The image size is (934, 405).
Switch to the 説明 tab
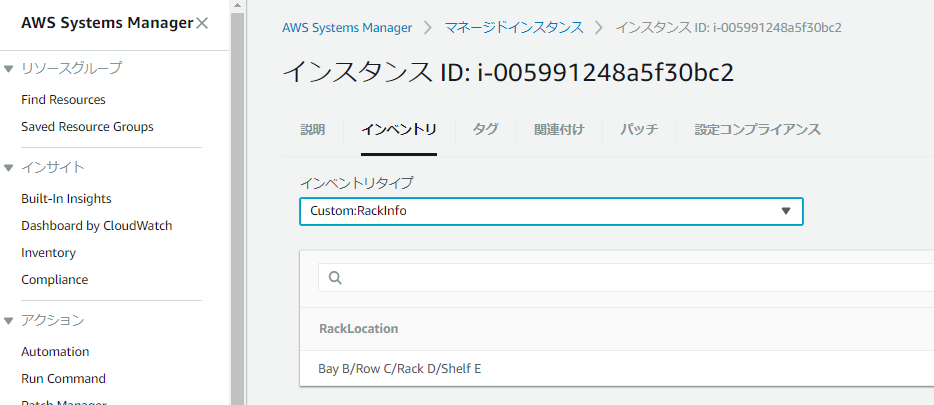[313, 129]
